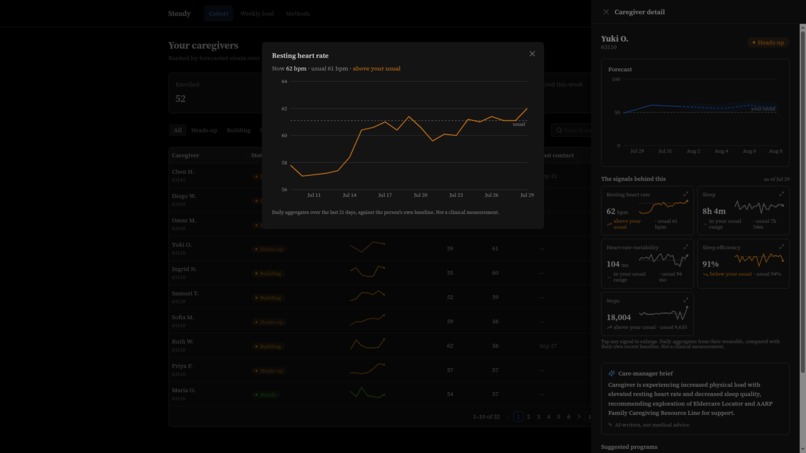Open Ingrid N. caregiver row
This screenshot has width=806, height=453.
coord(380,273)
